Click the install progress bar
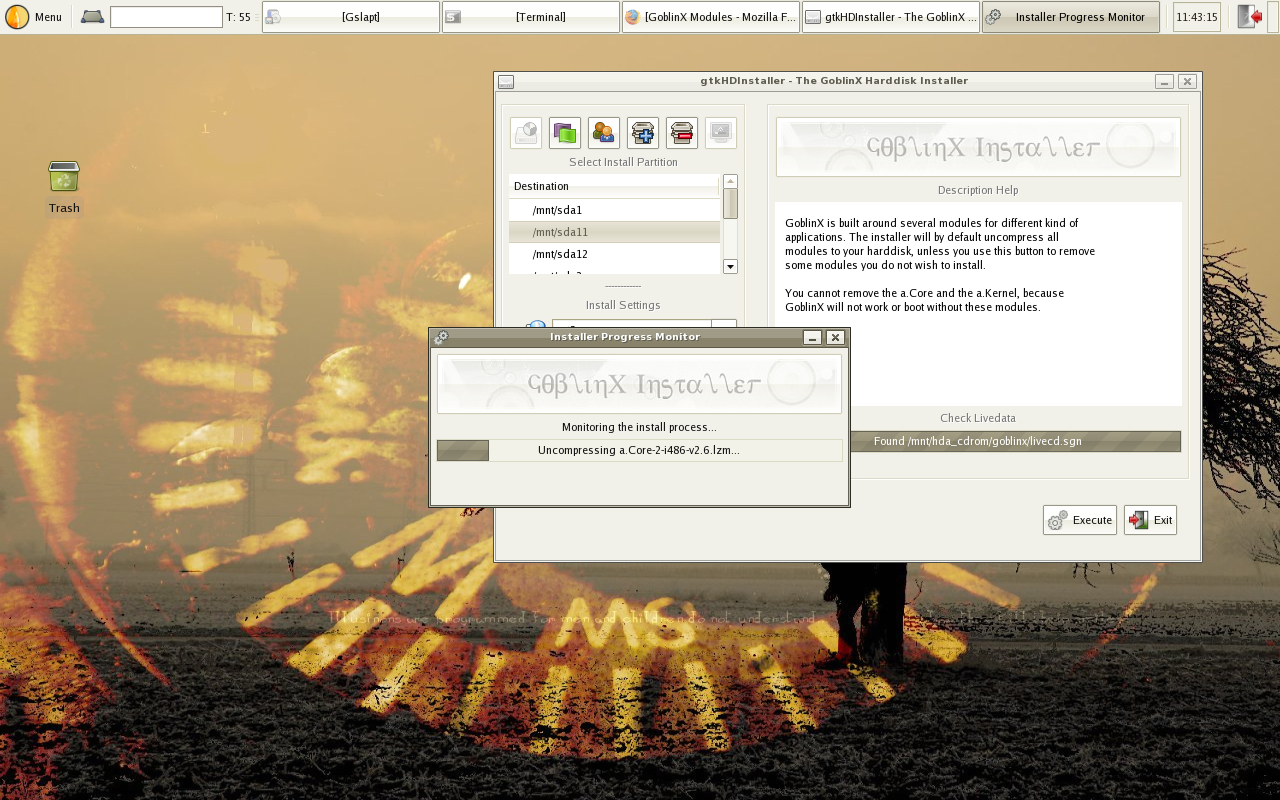This screenshot has width=1280, height=800. (640, 450)
